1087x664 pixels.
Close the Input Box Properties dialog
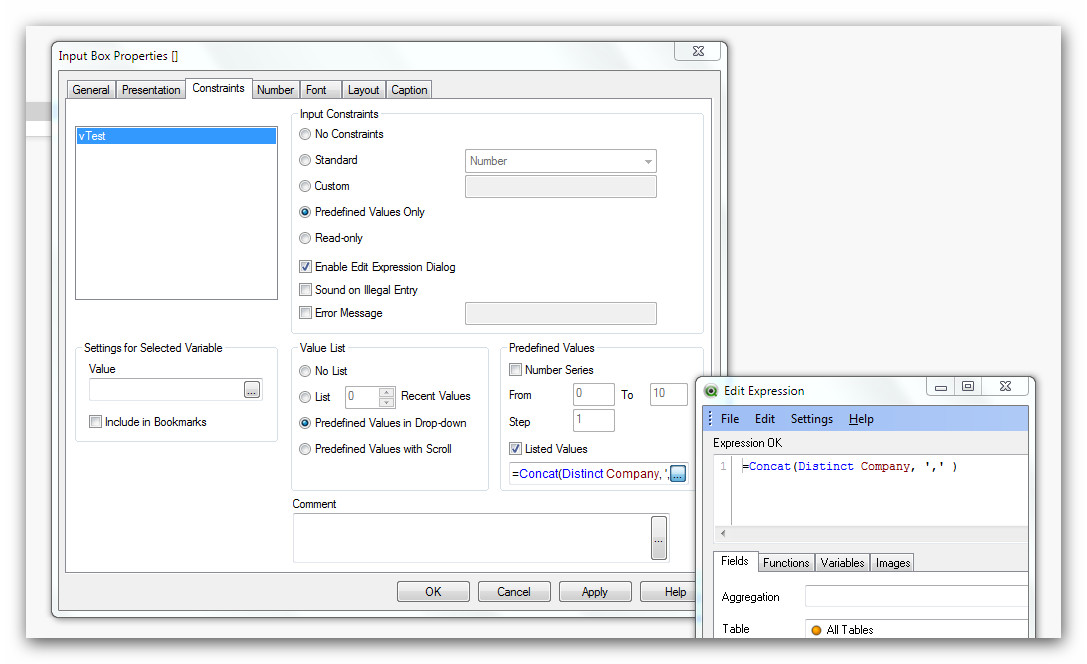coord(698,51)
